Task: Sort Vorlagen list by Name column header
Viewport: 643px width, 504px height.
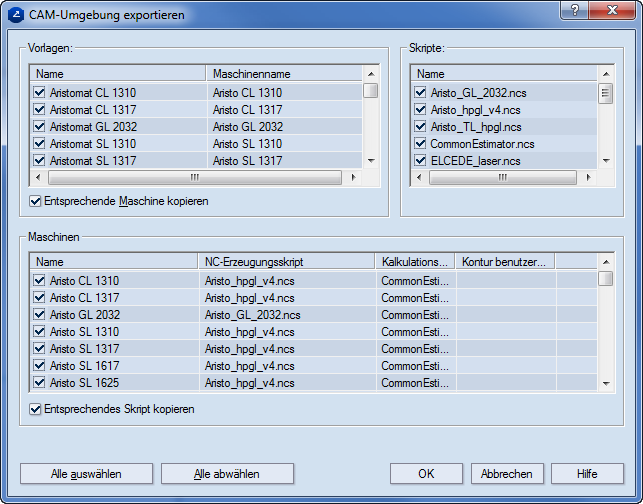Action: coord(118,74)
